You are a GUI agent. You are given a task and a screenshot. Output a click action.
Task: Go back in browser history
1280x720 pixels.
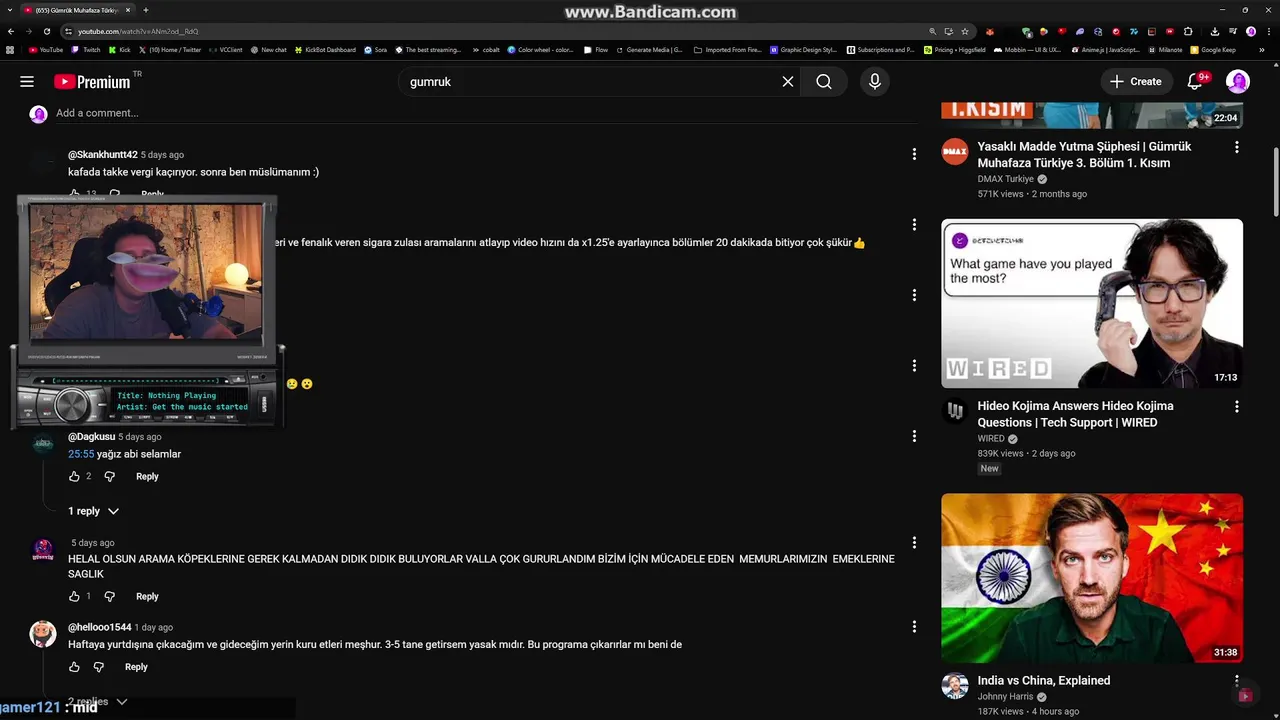click(x=10, y=31)
